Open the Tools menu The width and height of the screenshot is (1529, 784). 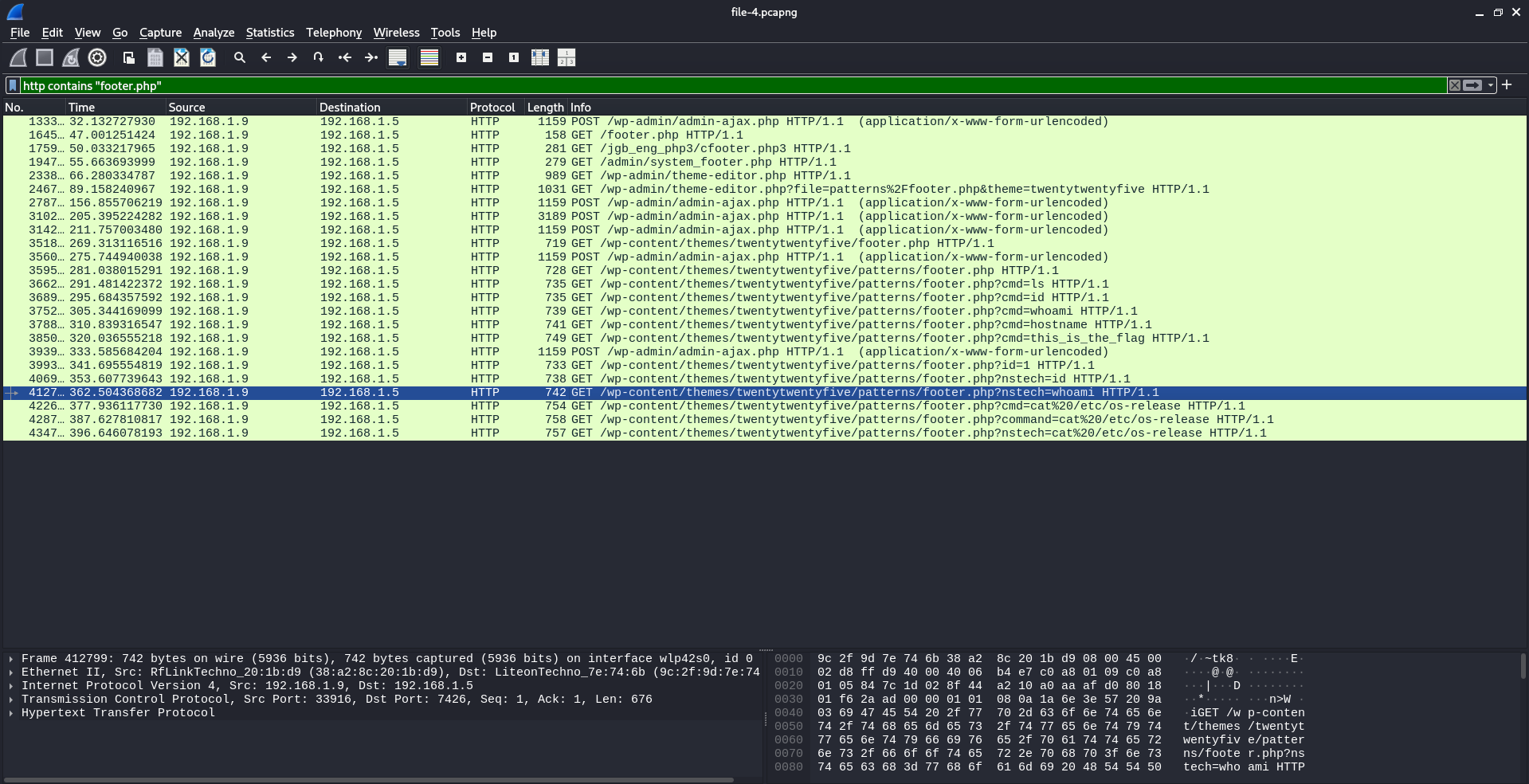(x=445, y=33)
